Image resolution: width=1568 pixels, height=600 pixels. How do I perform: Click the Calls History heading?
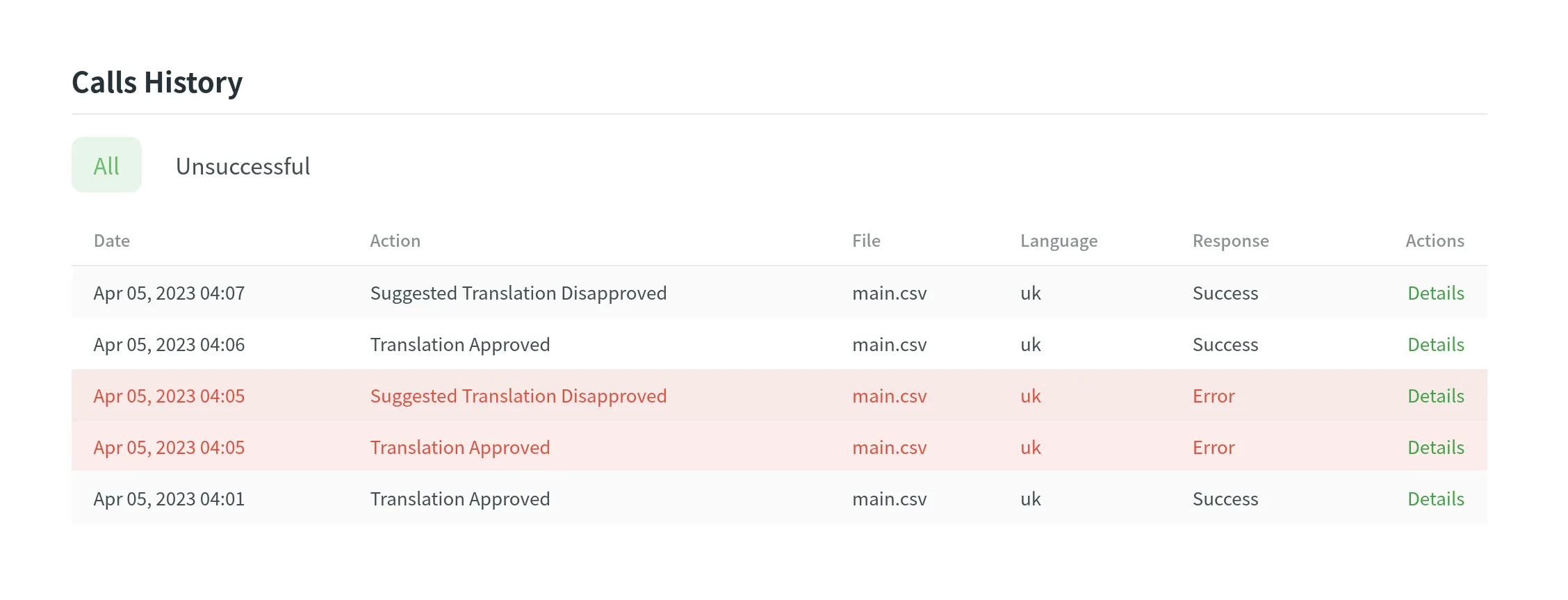click(157, 82)
